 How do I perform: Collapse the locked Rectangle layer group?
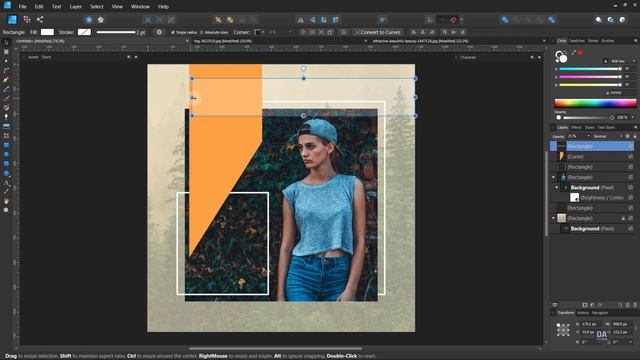553,218
